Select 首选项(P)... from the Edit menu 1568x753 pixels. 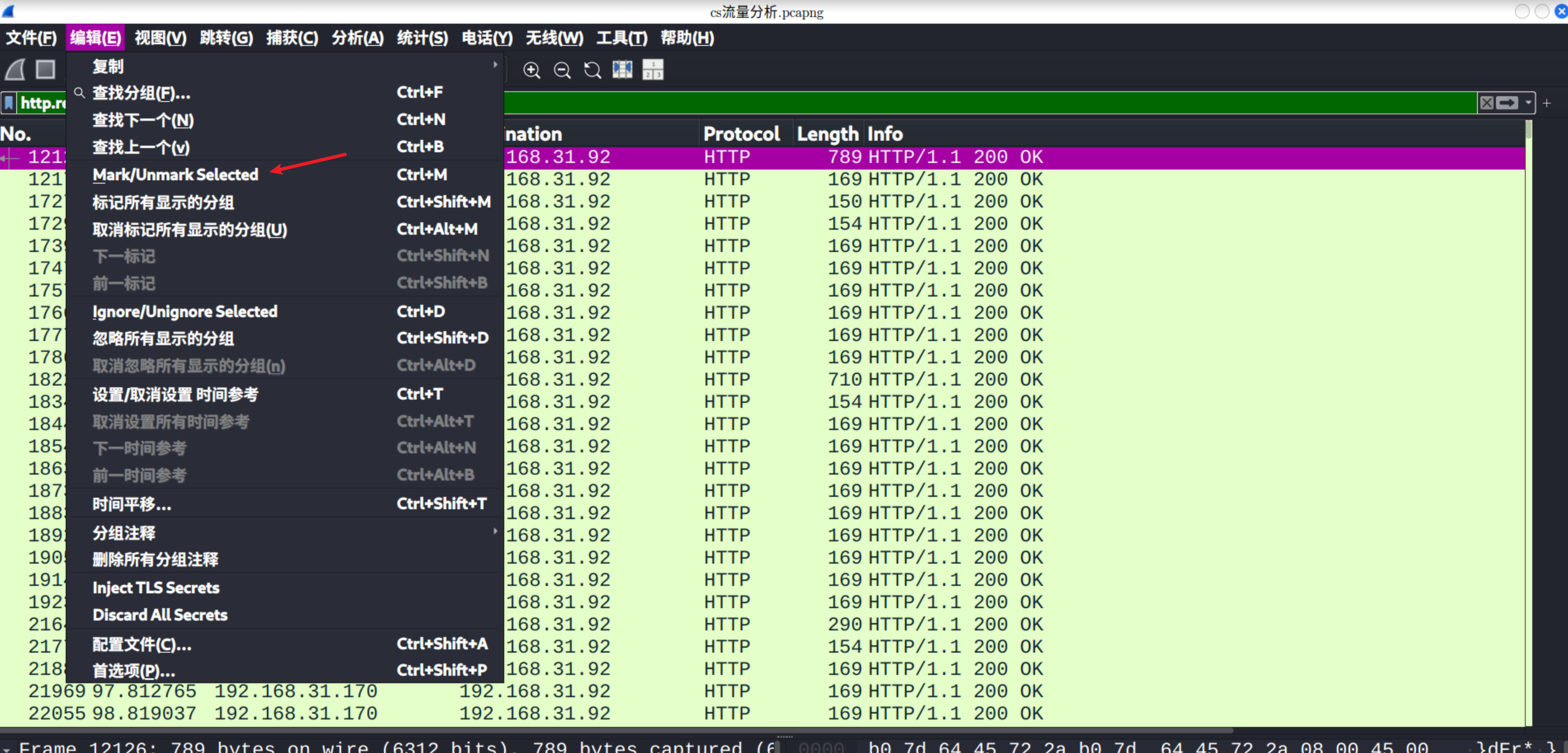pyautogui.click(x=134, y=671)
